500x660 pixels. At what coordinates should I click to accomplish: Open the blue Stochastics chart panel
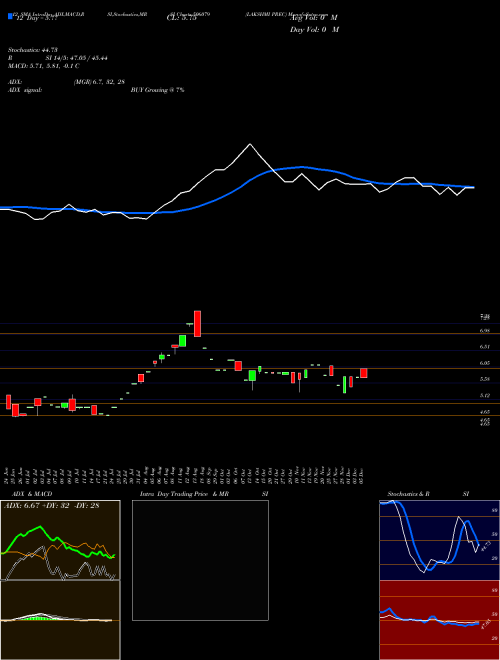coord(439,540)
